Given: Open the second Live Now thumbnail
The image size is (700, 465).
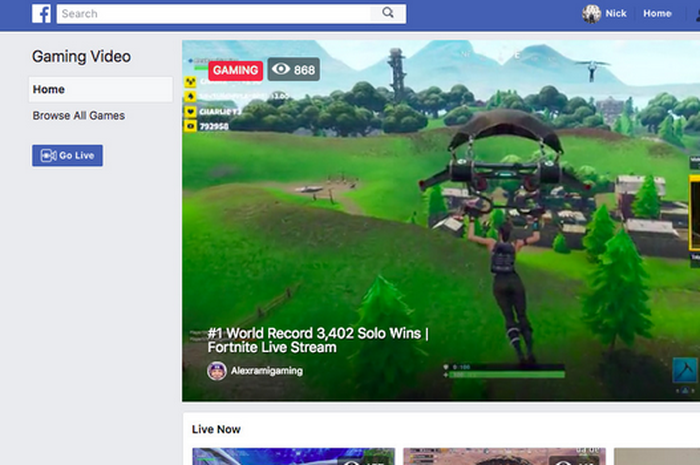Looking at the screenshot, I should pyautogui.click(x=504, y=457).
